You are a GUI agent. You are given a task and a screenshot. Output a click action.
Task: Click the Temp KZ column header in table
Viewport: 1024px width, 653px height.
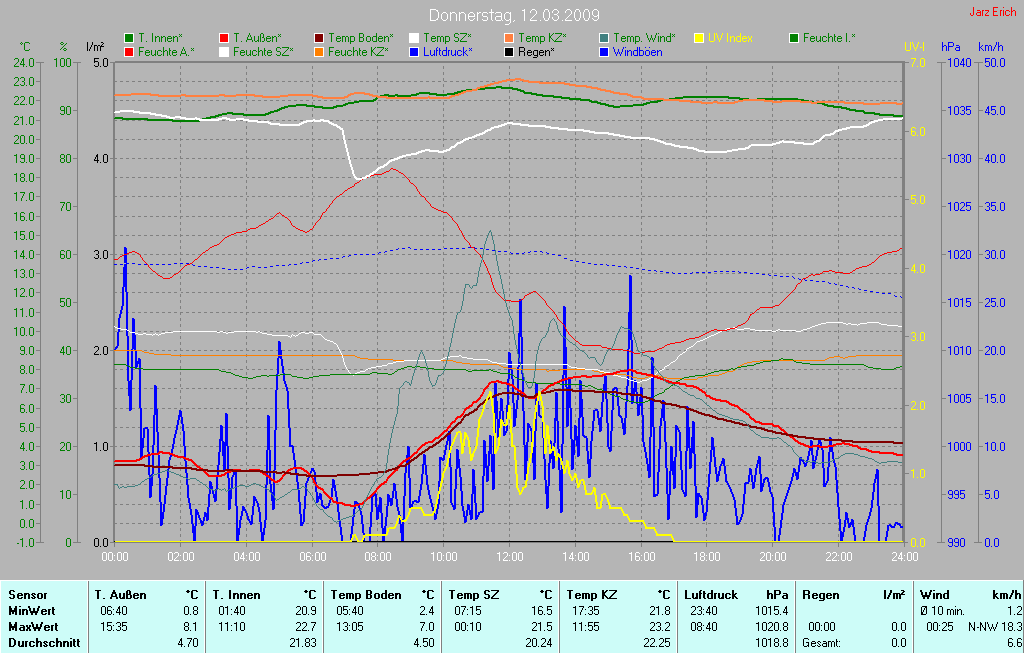[592, 595]
